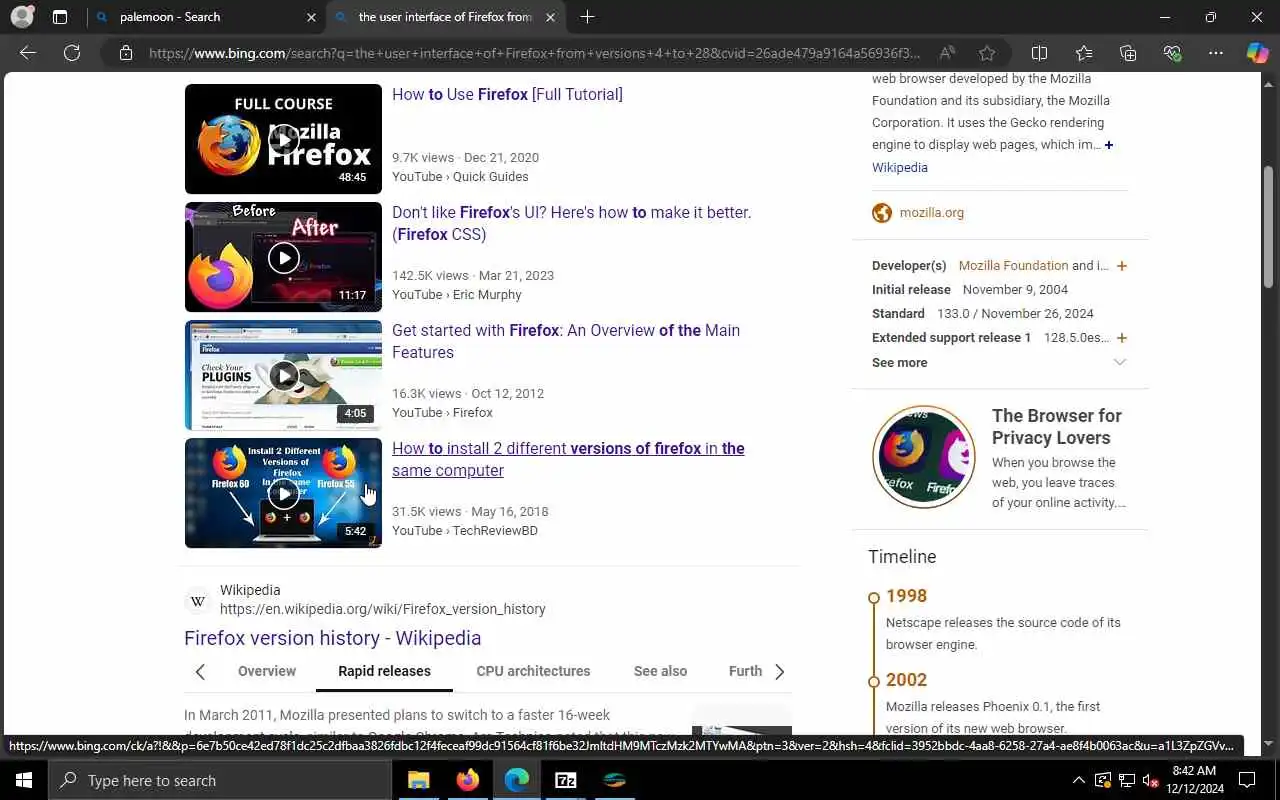Play the Check Your Plugins video thumbnail
The image size is (1280, 800).
283,375
